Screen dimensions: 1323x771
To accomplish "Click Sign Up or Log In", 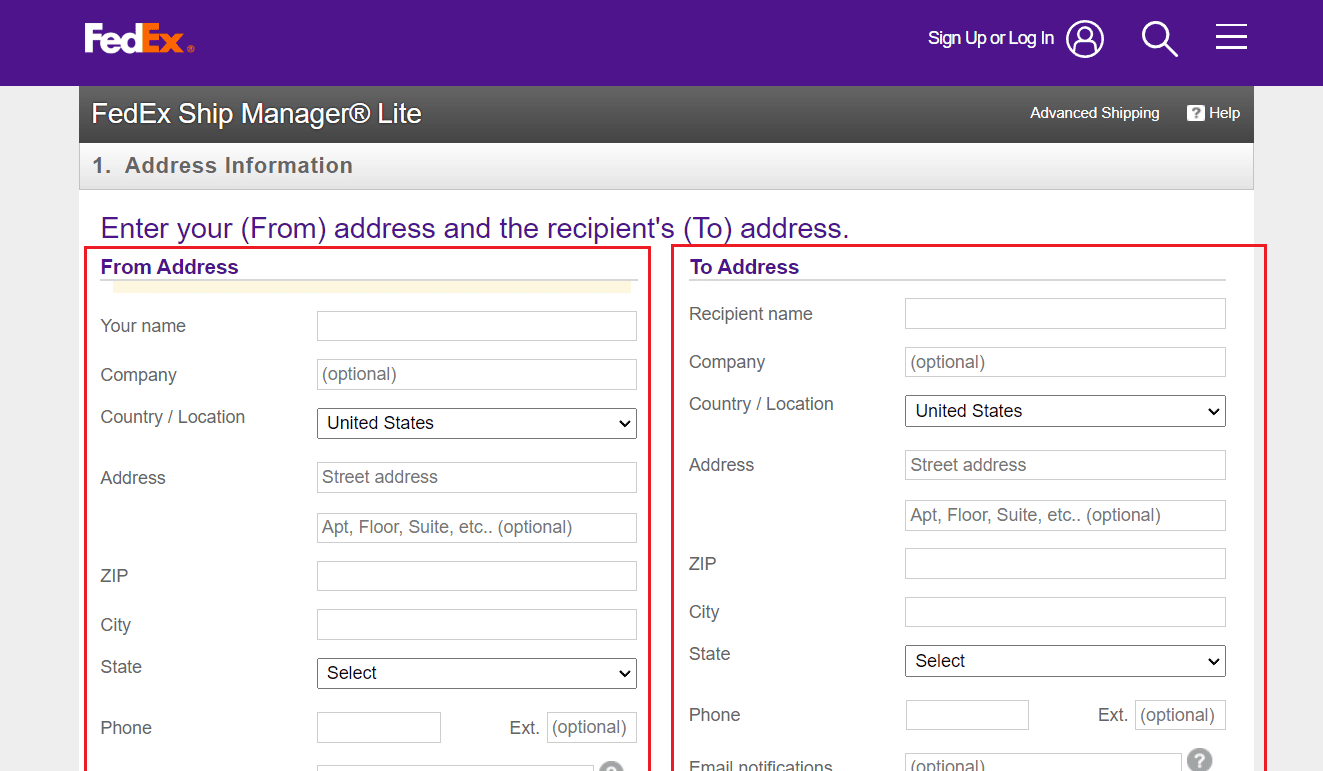I will click(991, 38).
